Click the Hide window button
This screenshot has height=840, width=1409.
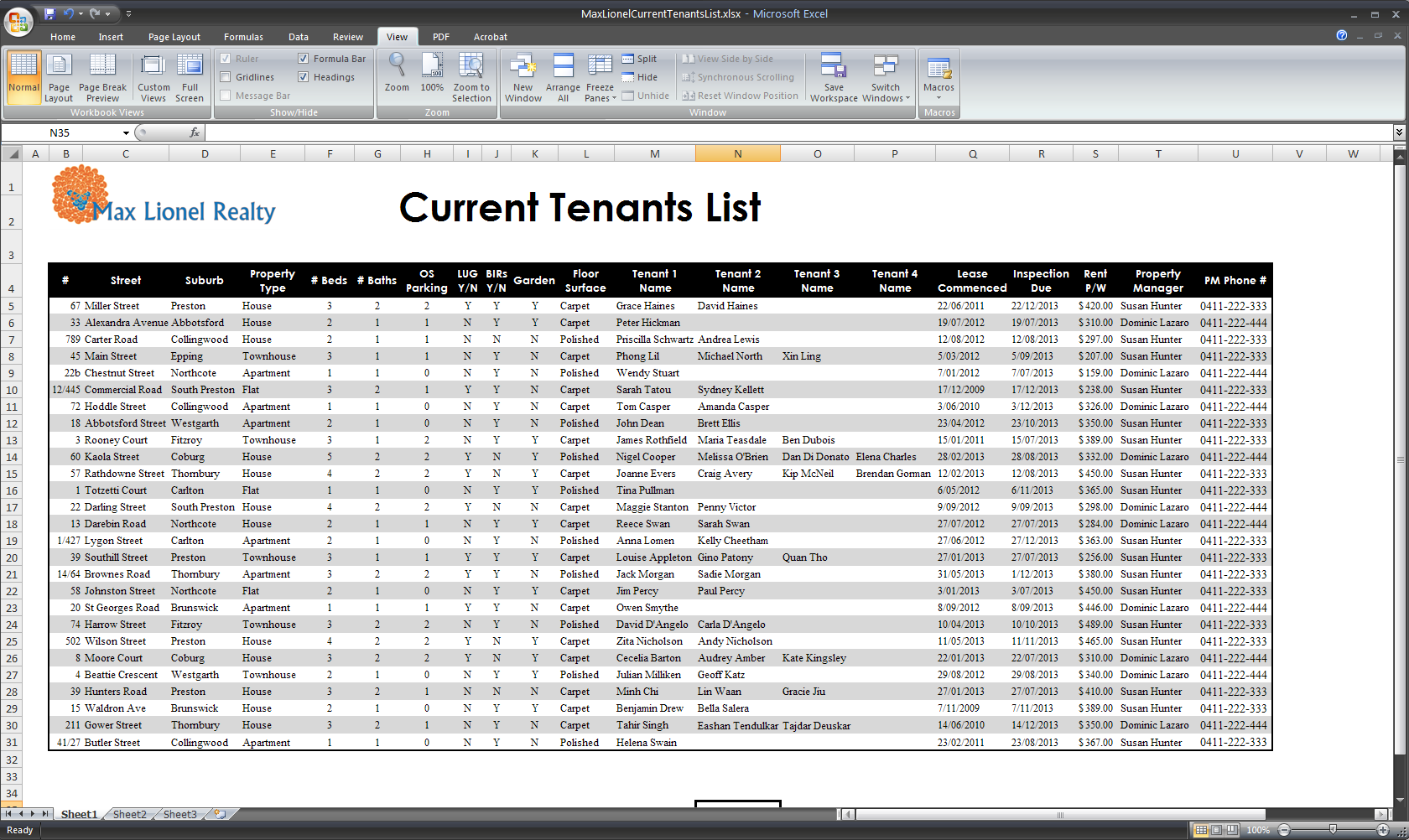coord(639,77)
